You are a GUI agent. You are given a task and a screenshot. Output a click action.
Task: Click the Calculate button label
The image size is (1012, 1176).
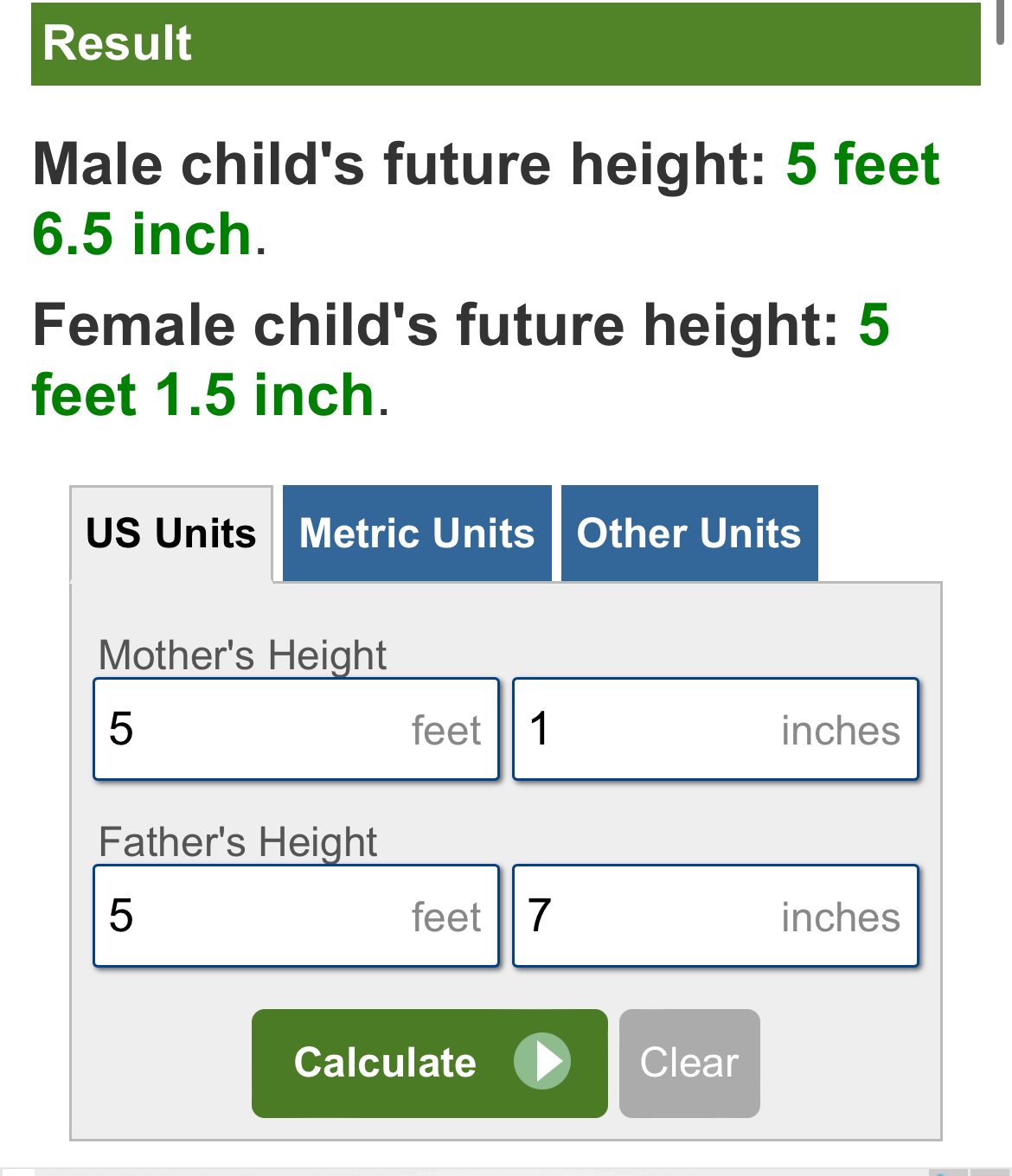385,1063
